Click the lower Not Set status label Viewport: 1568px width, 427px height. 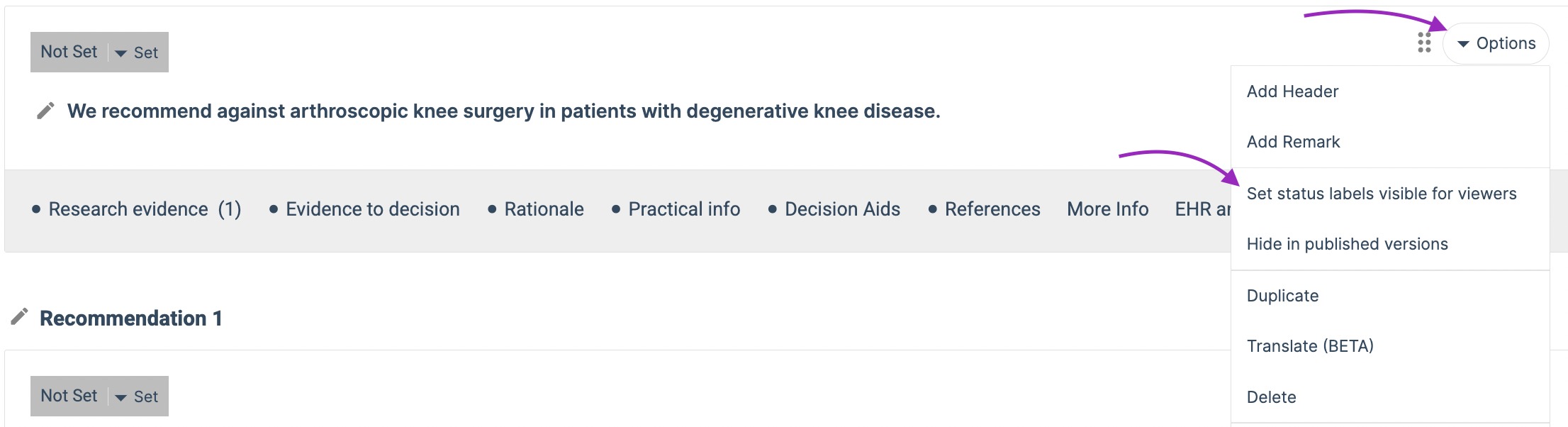(69, 396)
